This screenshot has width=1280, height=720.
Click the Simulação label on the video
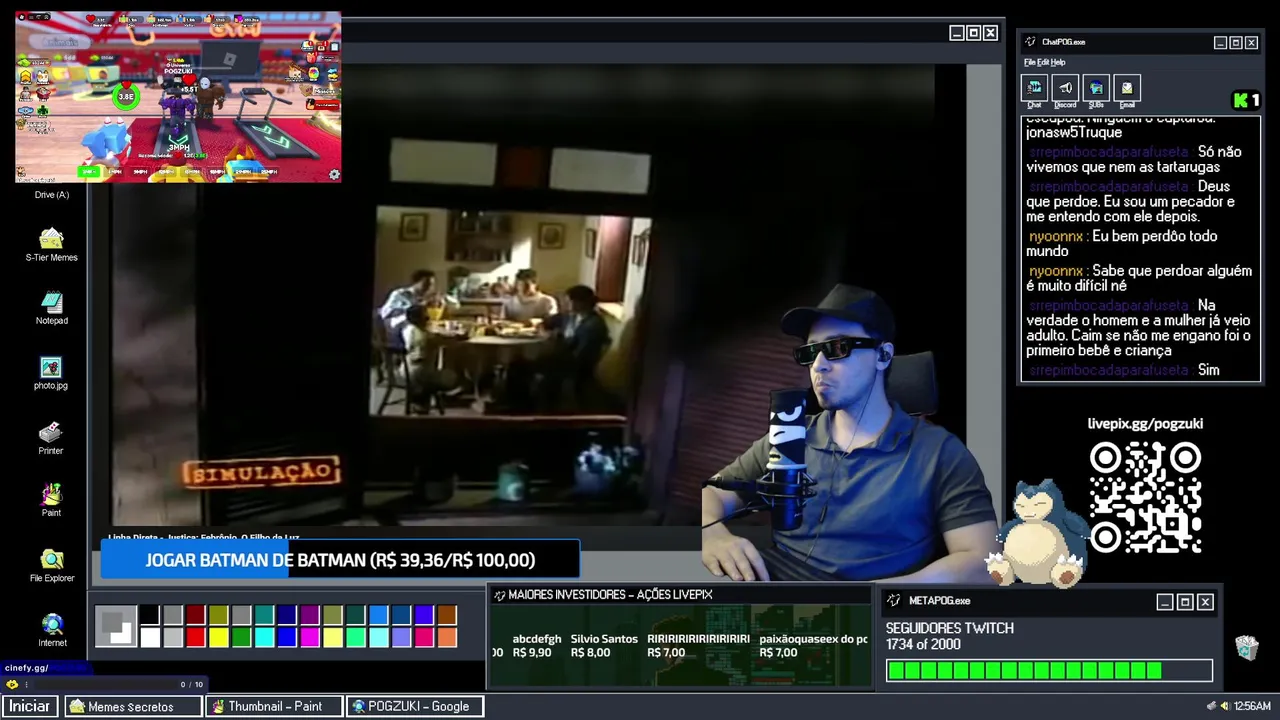[x=261, y=473]
